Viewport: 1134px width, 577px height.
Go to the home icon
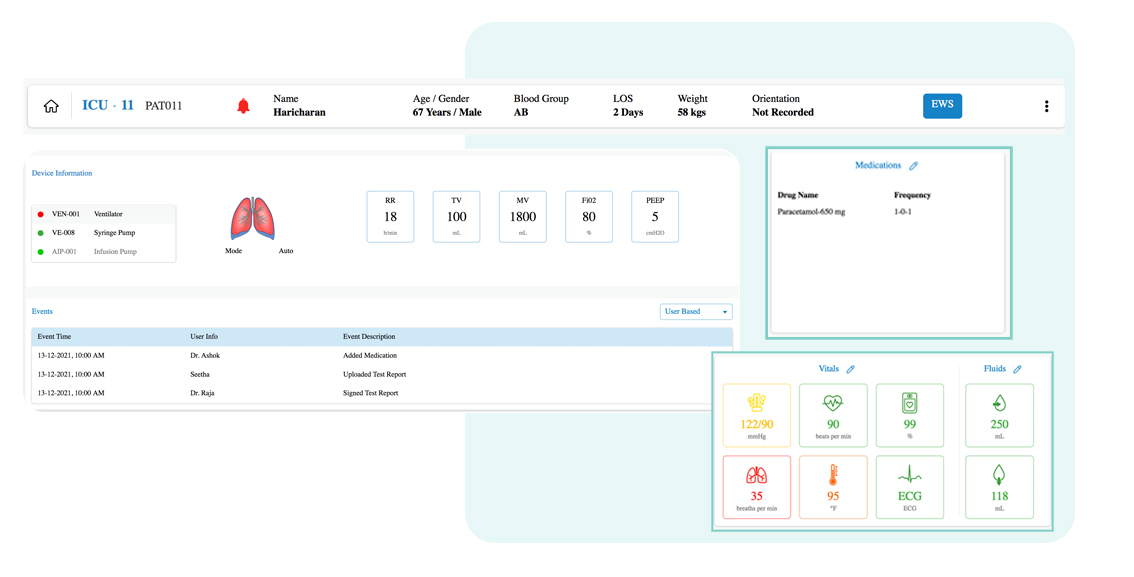(51, 106)
